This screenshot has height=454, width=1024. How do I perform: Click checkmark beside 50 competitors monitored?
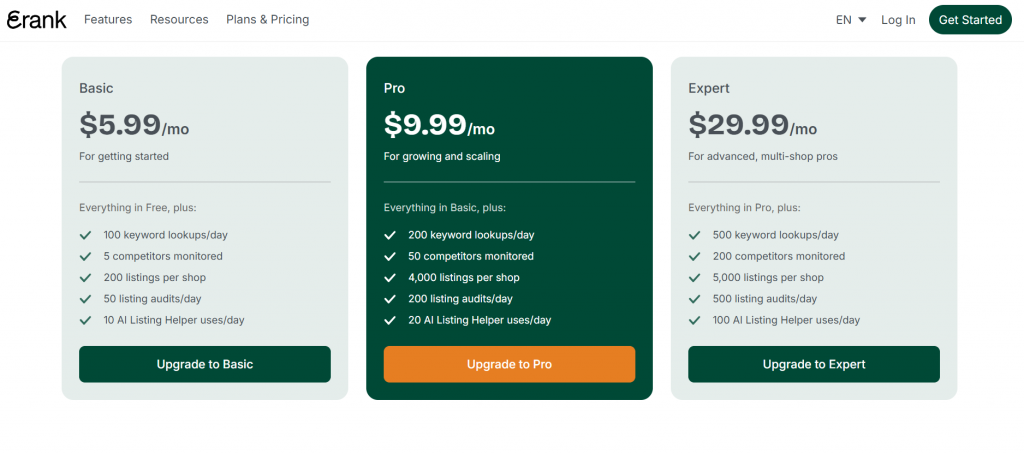tap(390, 257)
